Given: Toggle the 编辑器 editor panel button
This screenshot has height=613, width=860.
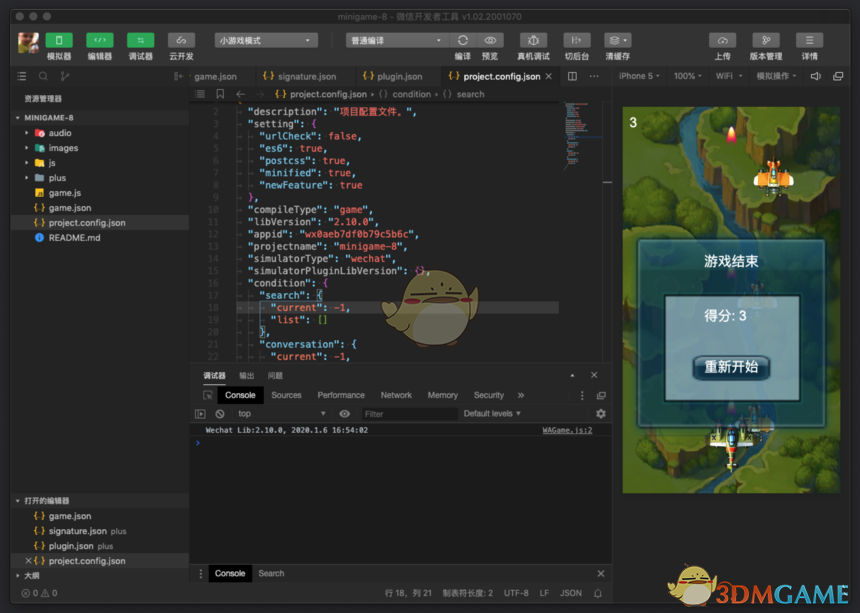Looking at the screenshot, I should (x=100, y=40).
